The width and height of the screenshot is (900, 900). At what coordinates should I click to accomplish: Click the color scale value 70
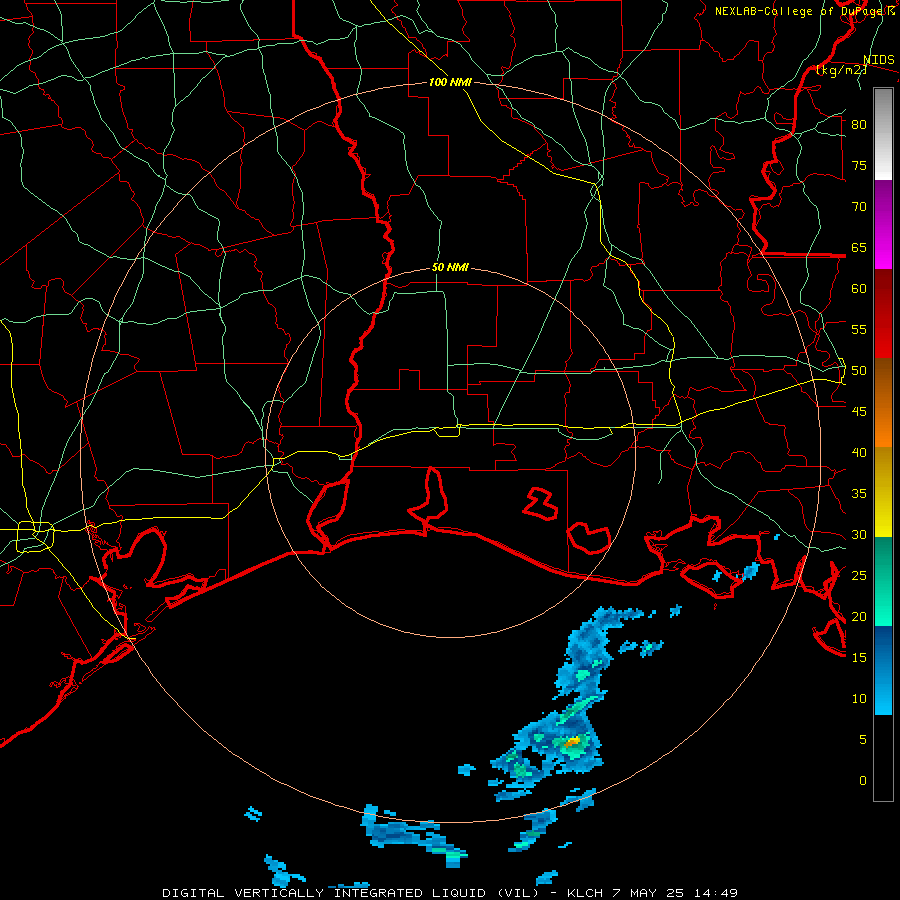click(x=859, y=207)
